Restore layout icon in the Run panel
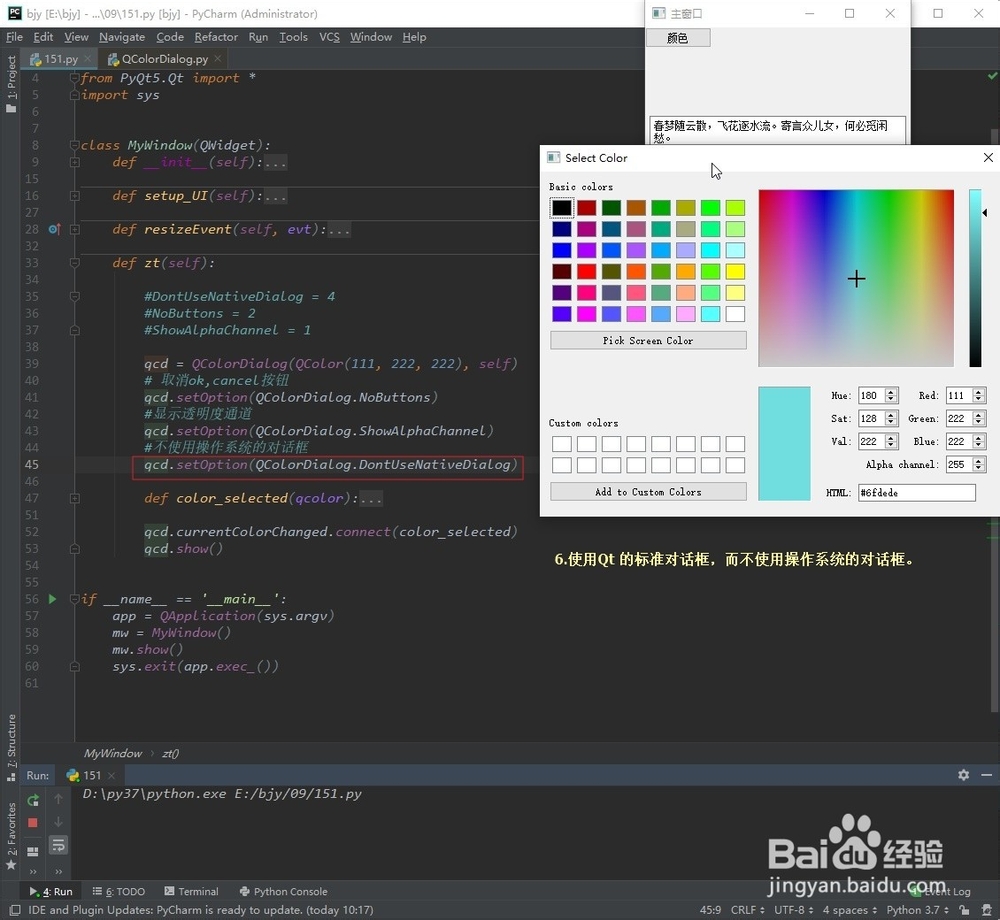This screenshot has height=920, width=1000. (x=33, y=851)
